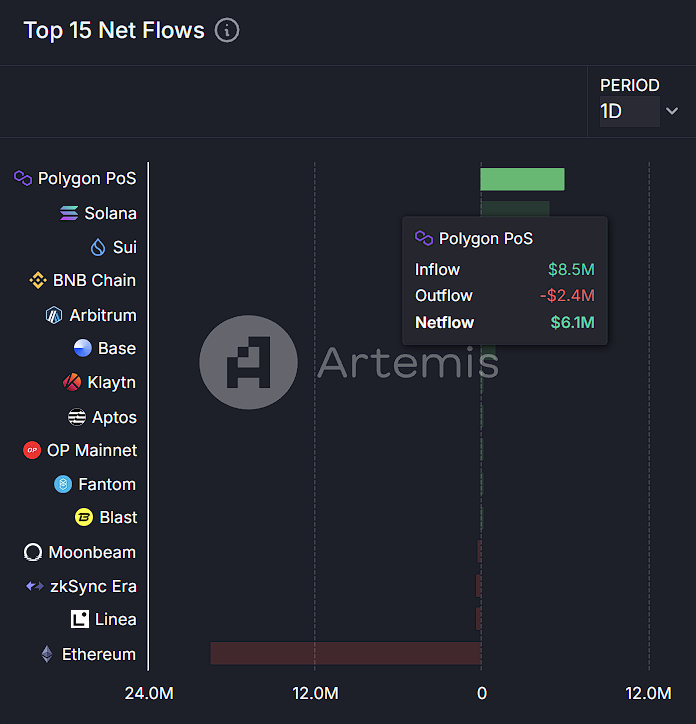Click the red Ethereum outflow bar
The image size is (696, 724).
[345, 653]
